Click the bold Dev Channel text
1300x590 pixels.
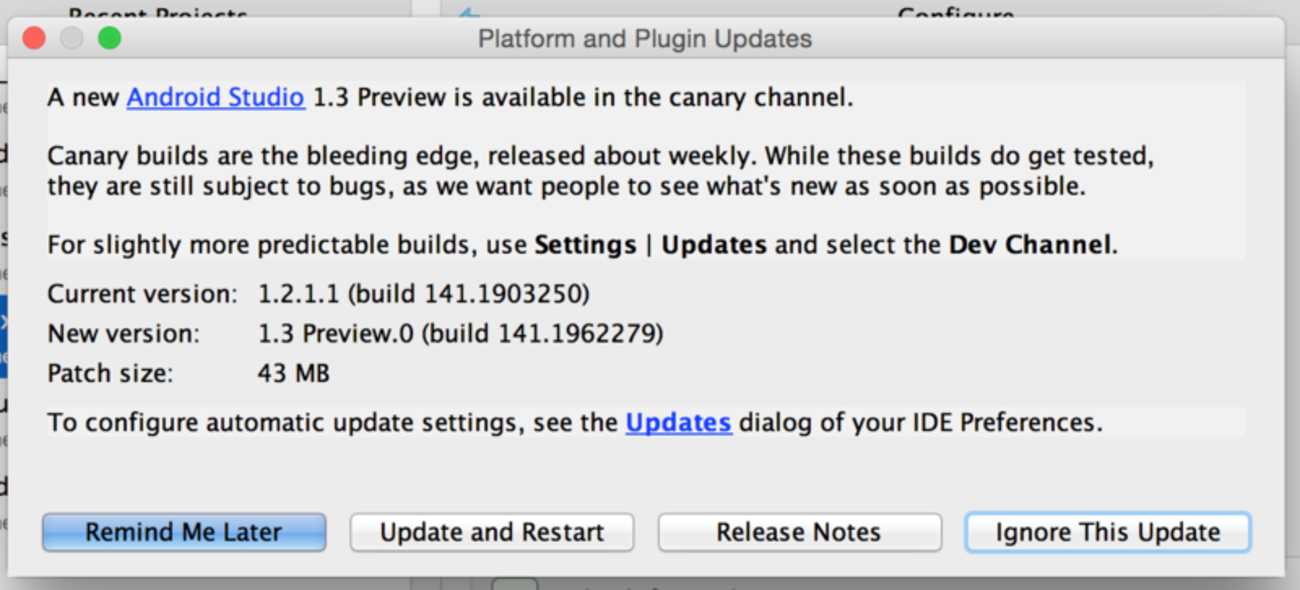click(1029, 245)
